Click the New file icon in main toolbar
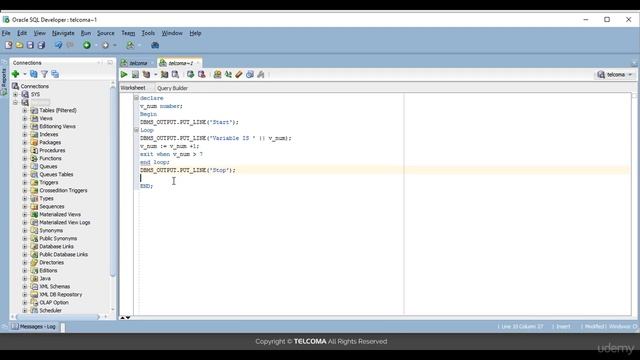The height and width of the screenshot is (360, 640). click(9, 45)
